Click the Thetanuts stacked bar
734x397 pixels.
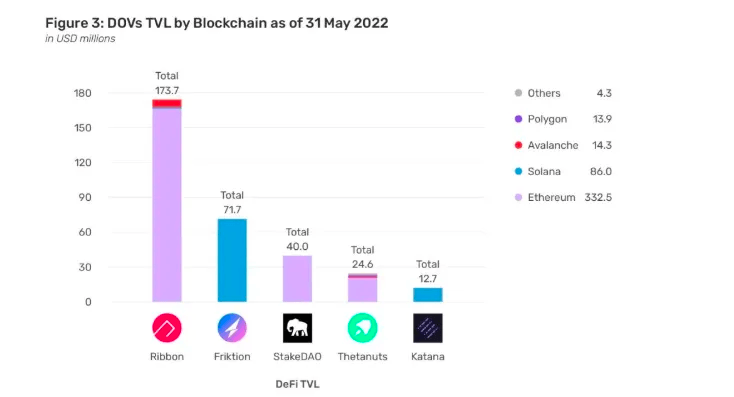(x=362, y=287)
